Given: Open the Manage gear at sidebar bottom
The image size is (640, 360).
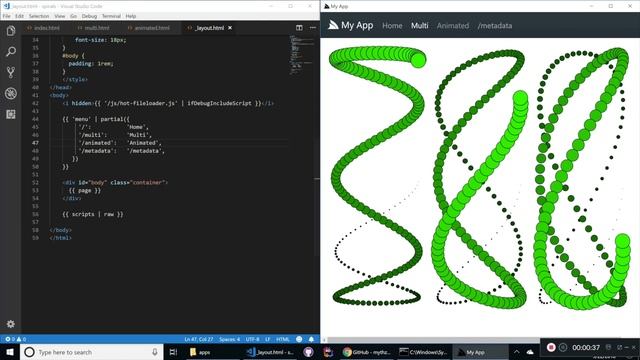Looking at the screenshot, I should (x=11, y=324).
